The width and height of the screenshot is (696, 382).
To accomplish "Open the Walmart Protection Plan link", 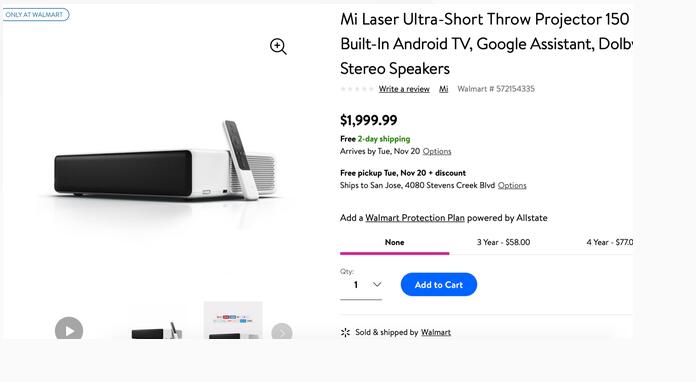I will [415, 218].
